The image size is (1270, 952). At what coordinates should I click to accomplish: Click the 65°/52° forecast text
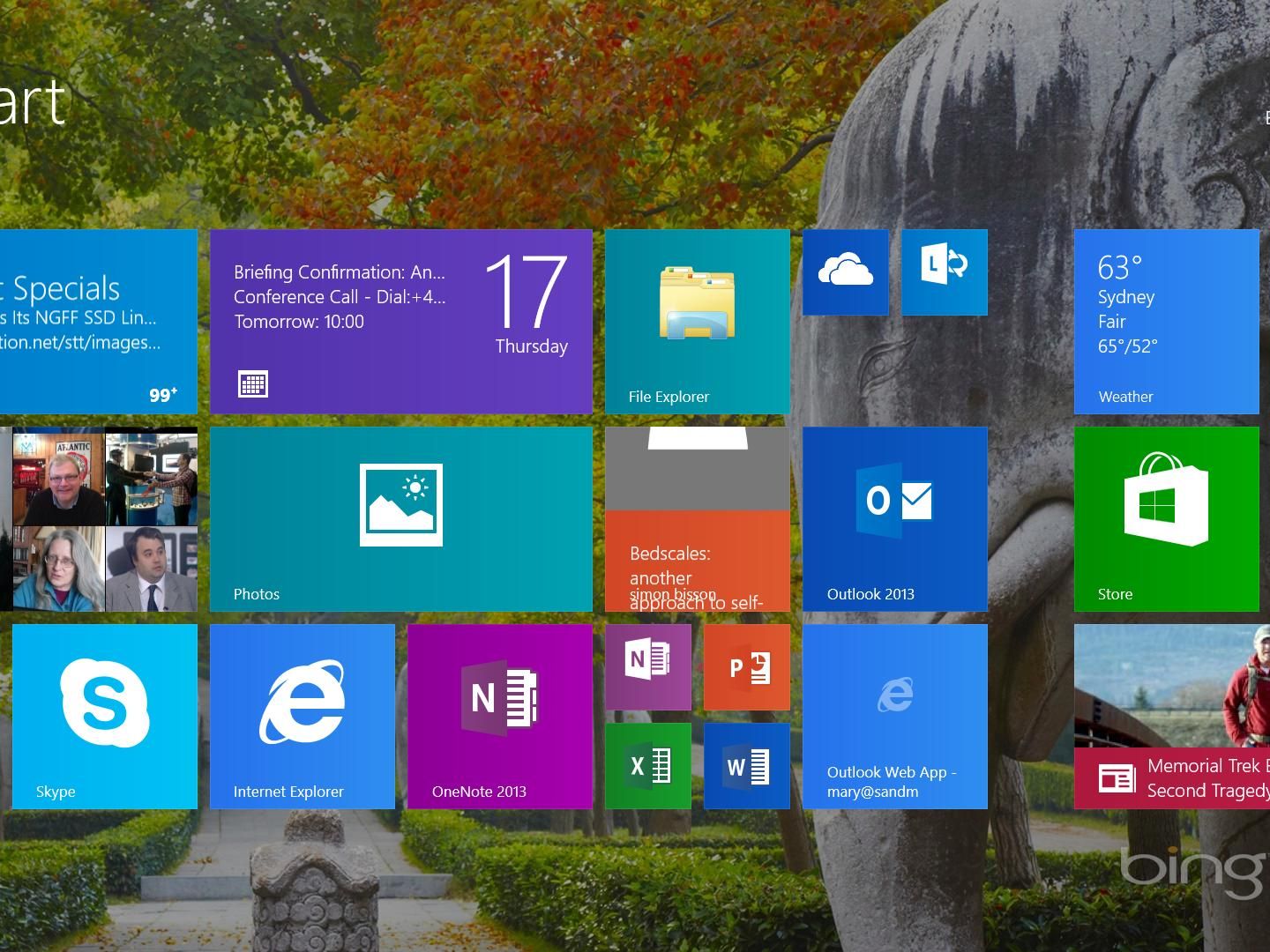(1127, 346)
